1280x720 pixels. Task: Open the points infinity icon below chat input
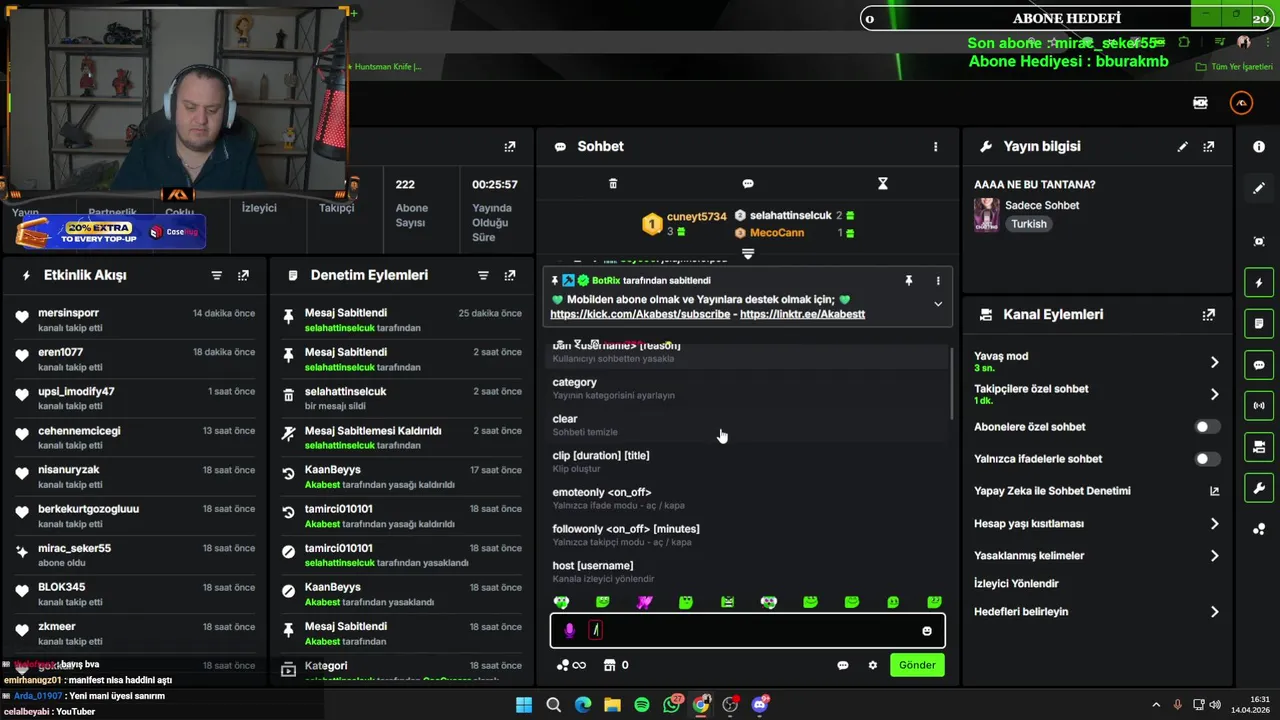571,665
